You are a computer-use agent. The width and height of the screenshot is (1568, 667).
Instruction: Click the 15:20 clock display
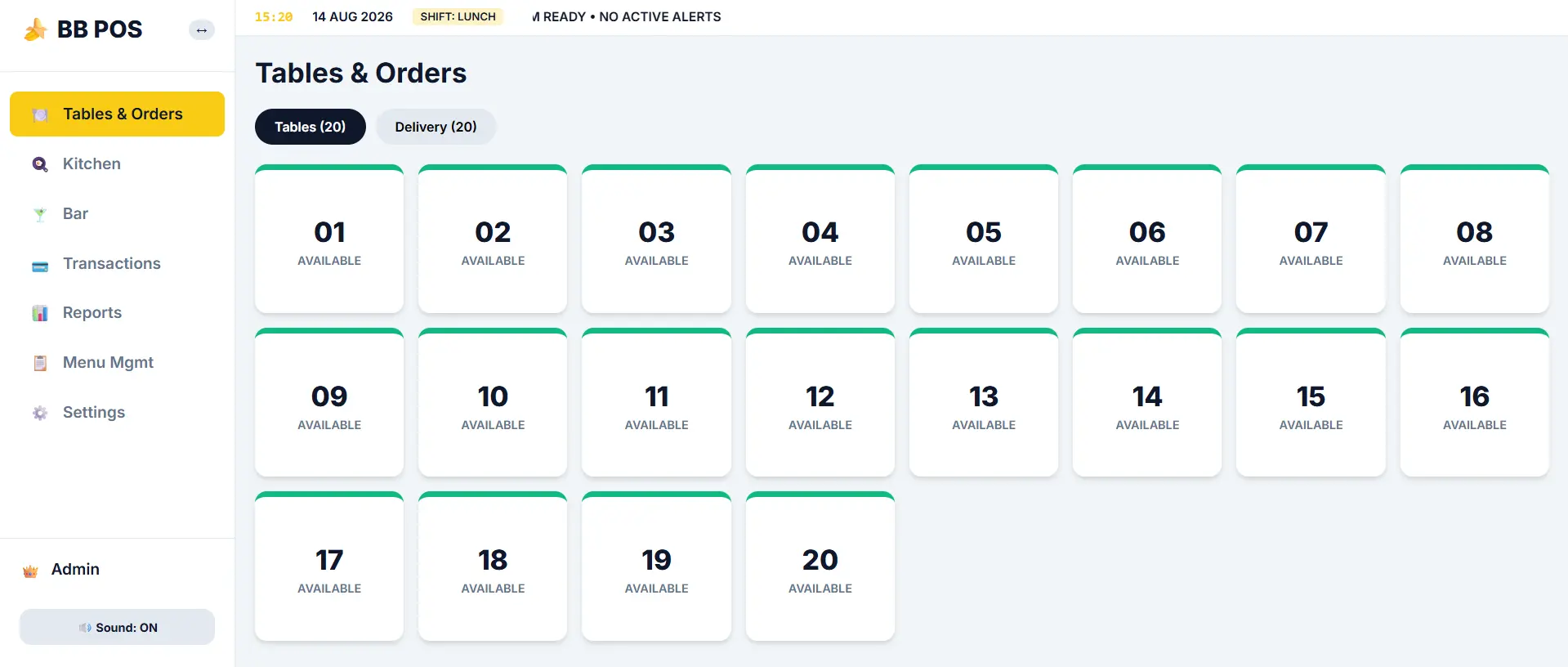[274, 16]
